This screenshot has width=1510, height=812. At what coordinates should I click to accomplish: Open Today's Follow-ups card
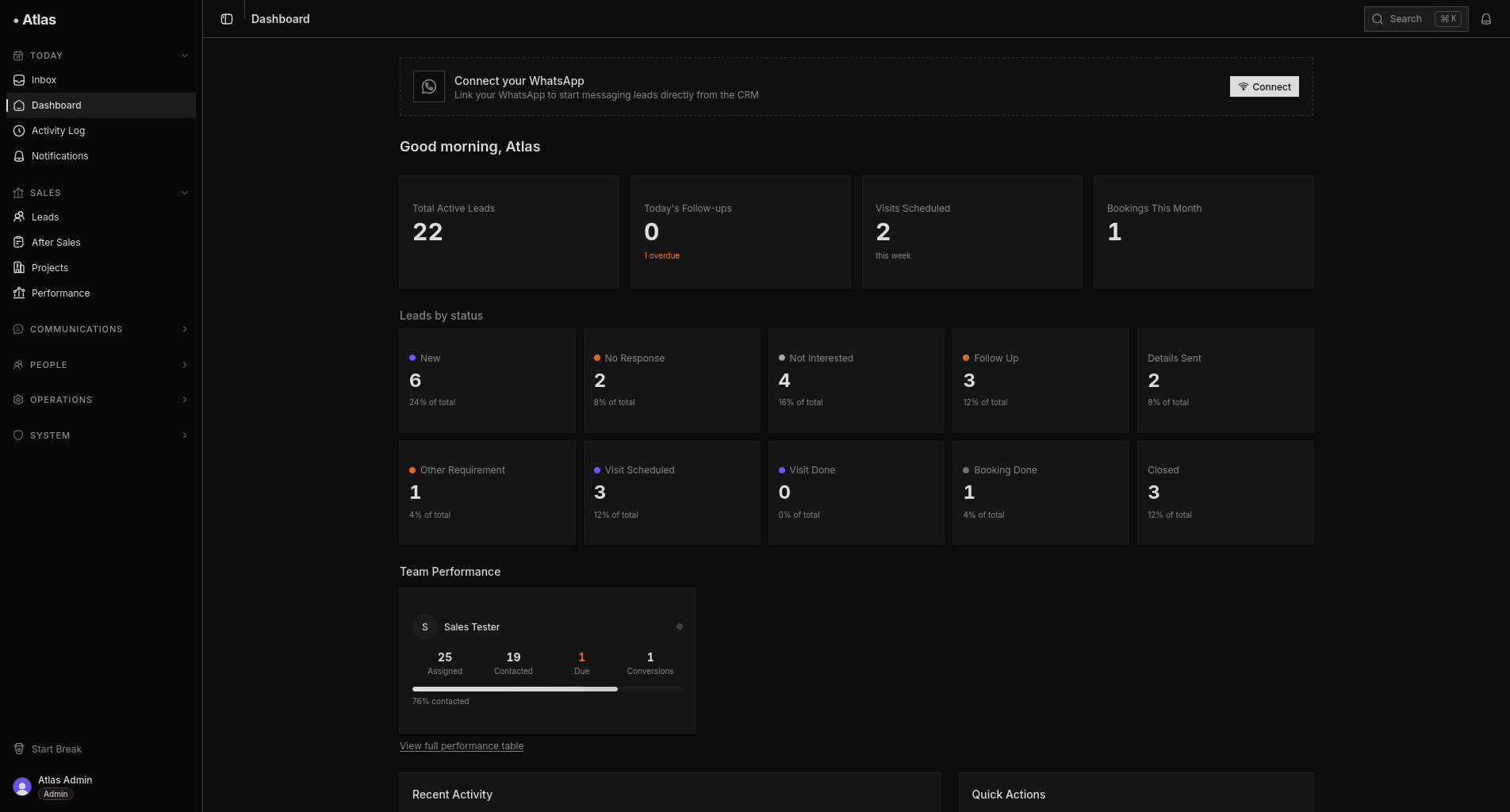click(741, 232)
